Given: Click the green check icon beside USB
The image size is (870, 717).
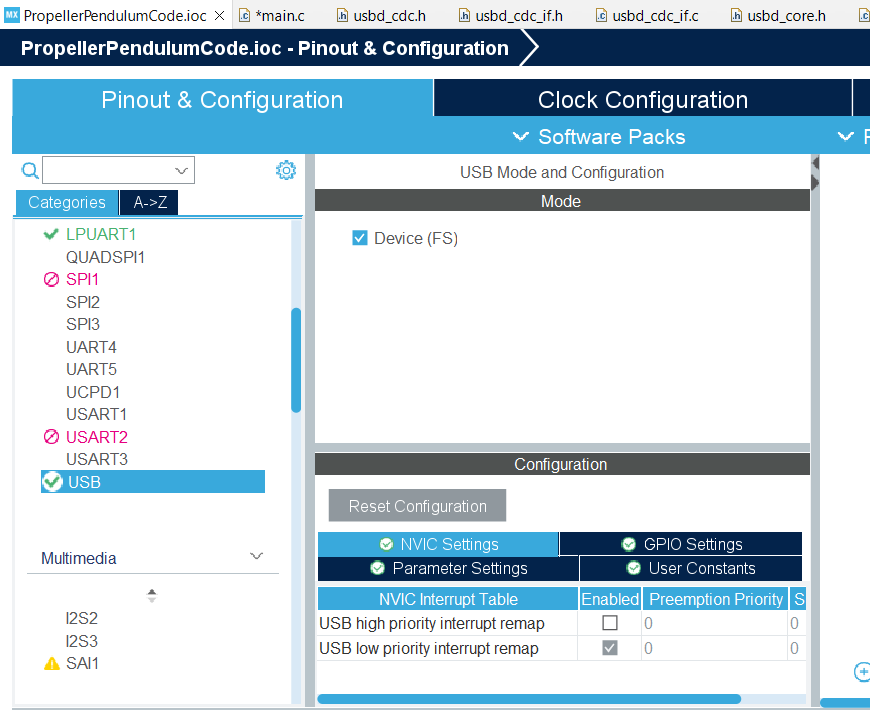Looking at the screenshot, I should point(52,481).
